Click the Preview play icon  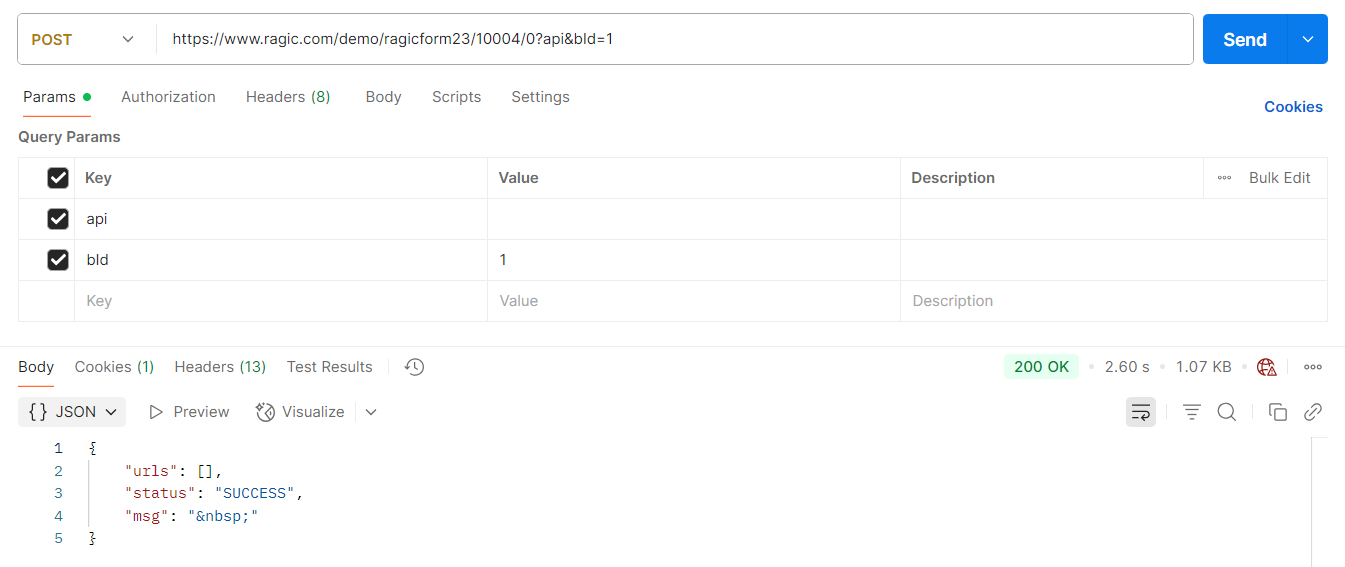point(156,412)
